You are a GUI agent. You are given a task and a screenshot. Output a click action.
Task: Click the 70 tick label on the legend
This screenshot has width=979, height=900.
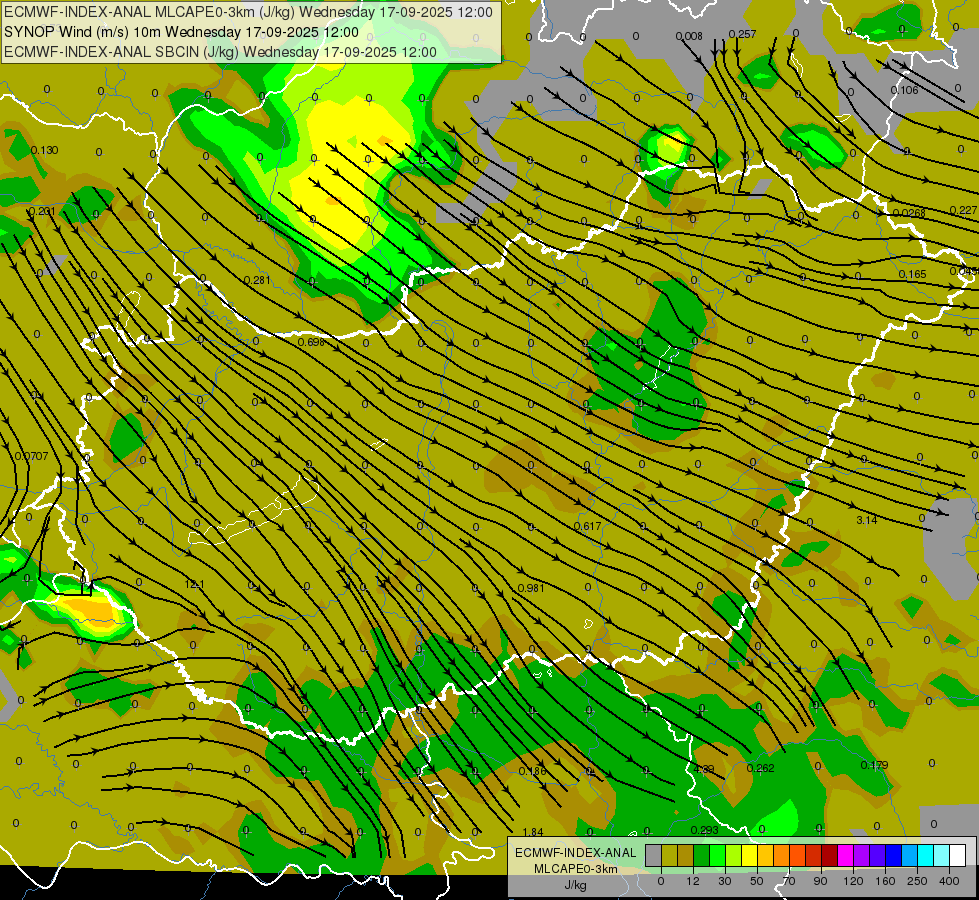click(789, 881)
